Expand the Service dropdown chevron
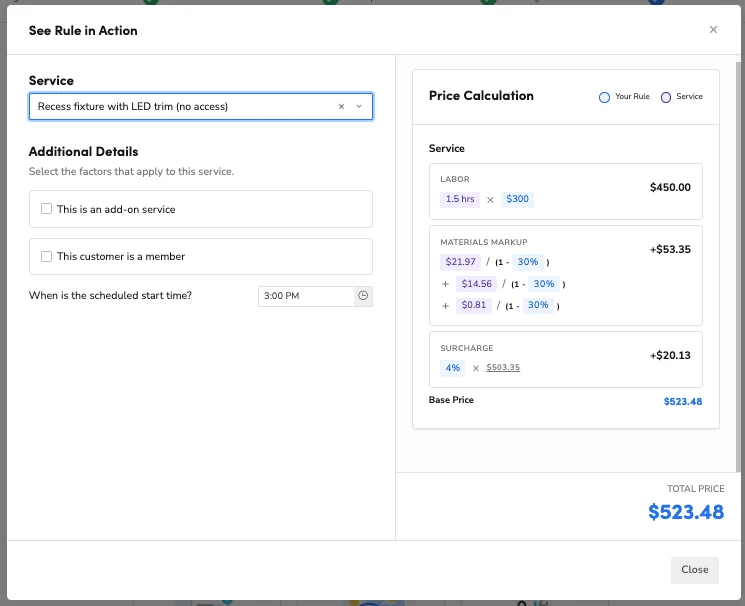 point(359,106)
